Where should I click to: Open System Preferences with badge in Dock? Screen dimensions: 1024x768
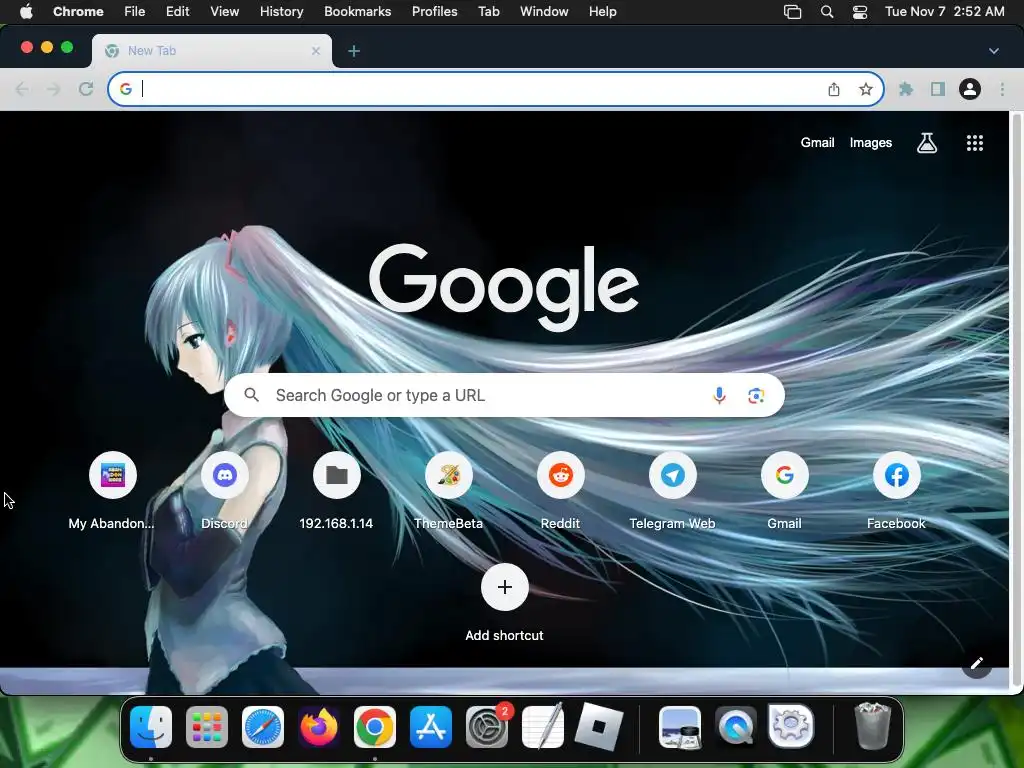487,726
